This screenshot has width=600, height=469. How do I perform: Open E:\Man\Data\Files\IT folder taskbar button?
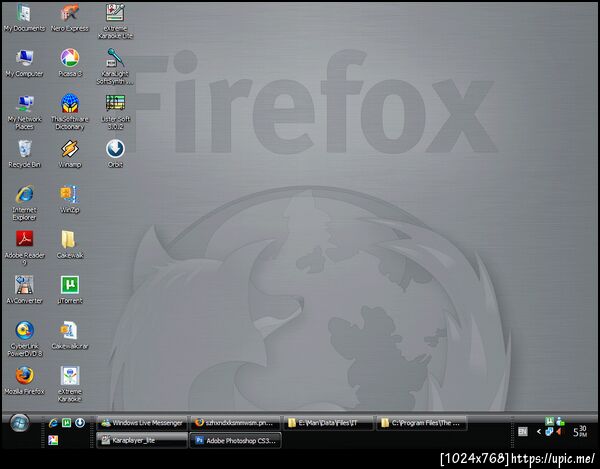[x=328, y=423]
